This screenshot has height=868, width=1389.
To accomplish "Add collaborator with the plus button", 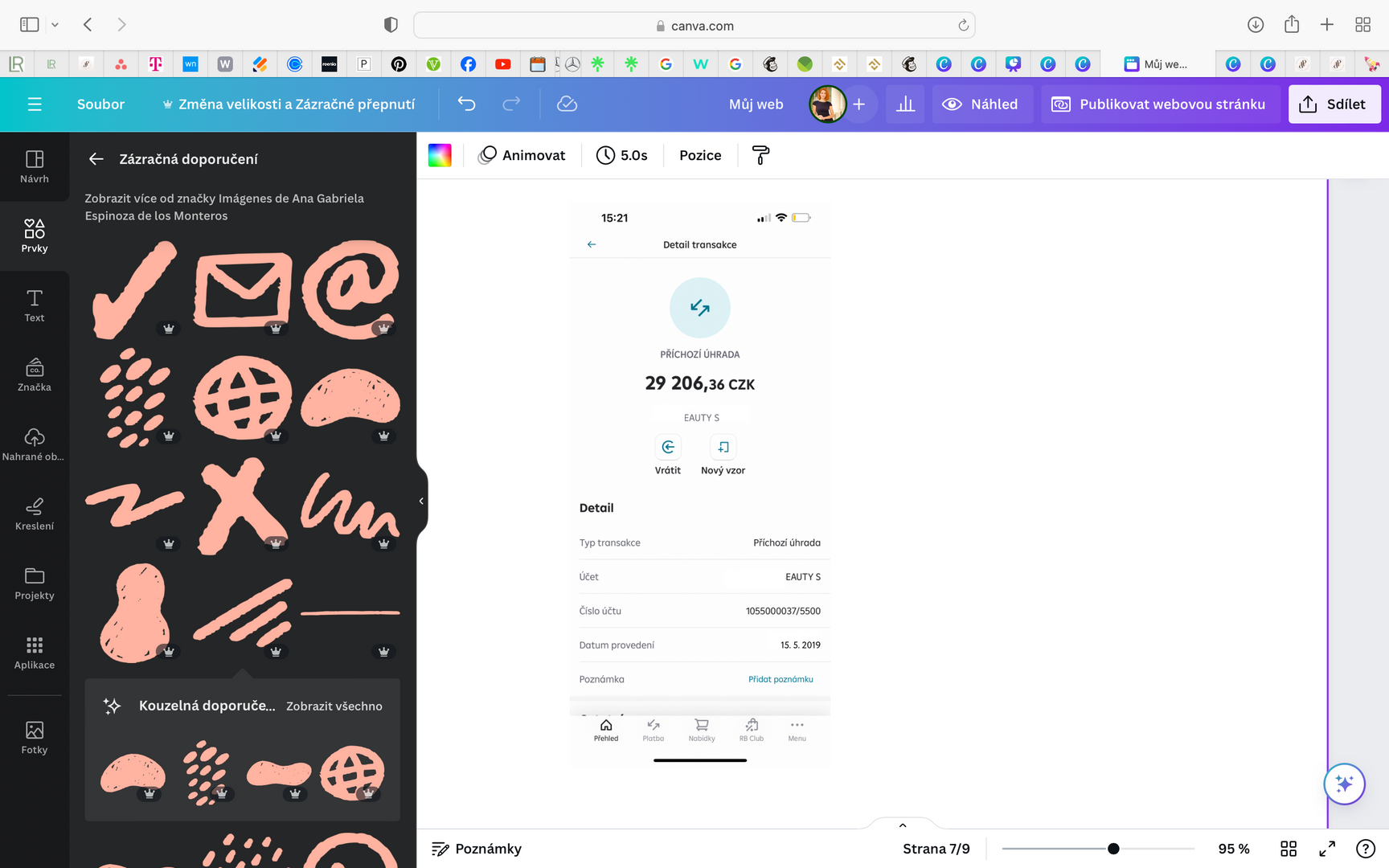I will pyautogui.click(x=859, y=104).
